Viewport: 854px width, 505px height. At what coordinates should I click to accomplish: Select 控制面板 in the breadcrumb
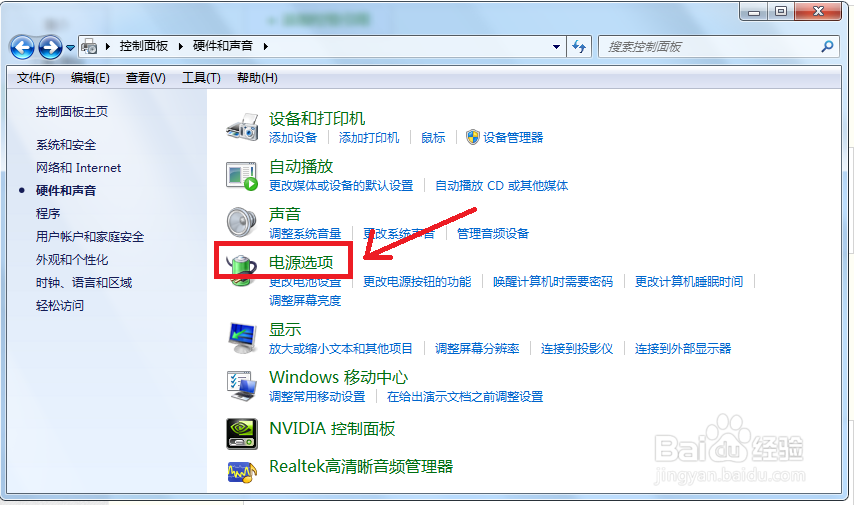[144, 46]
